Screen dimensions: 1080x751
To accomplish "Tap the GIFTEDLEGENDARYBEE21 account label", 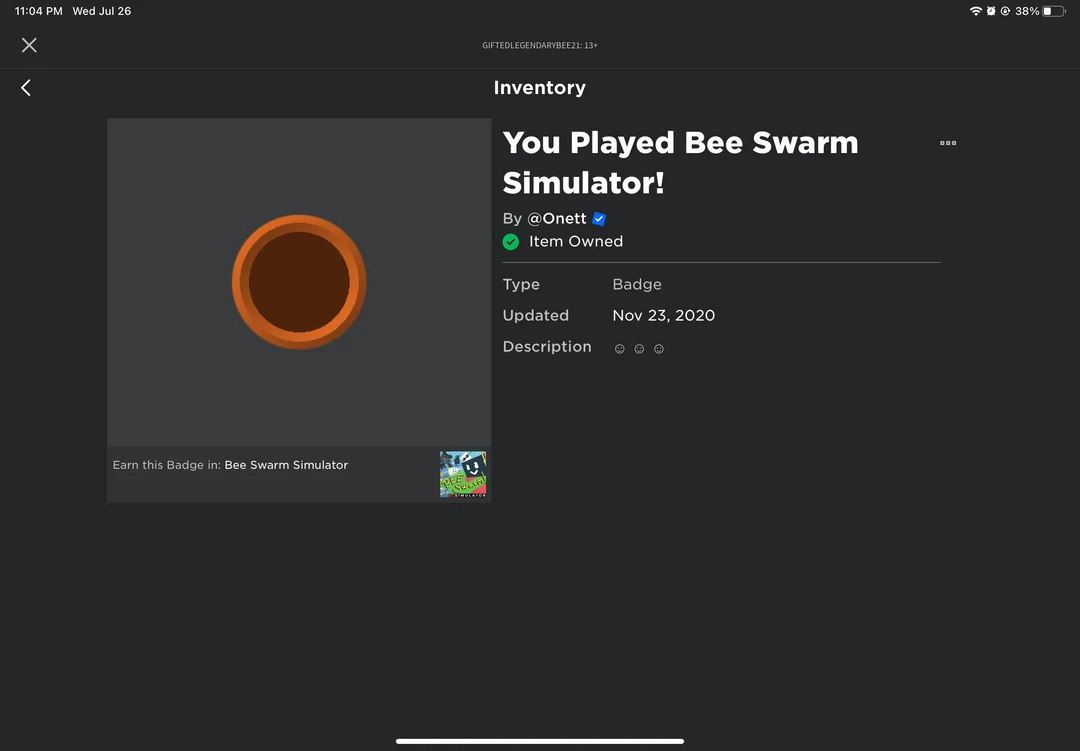I will (x=539, y=45).
